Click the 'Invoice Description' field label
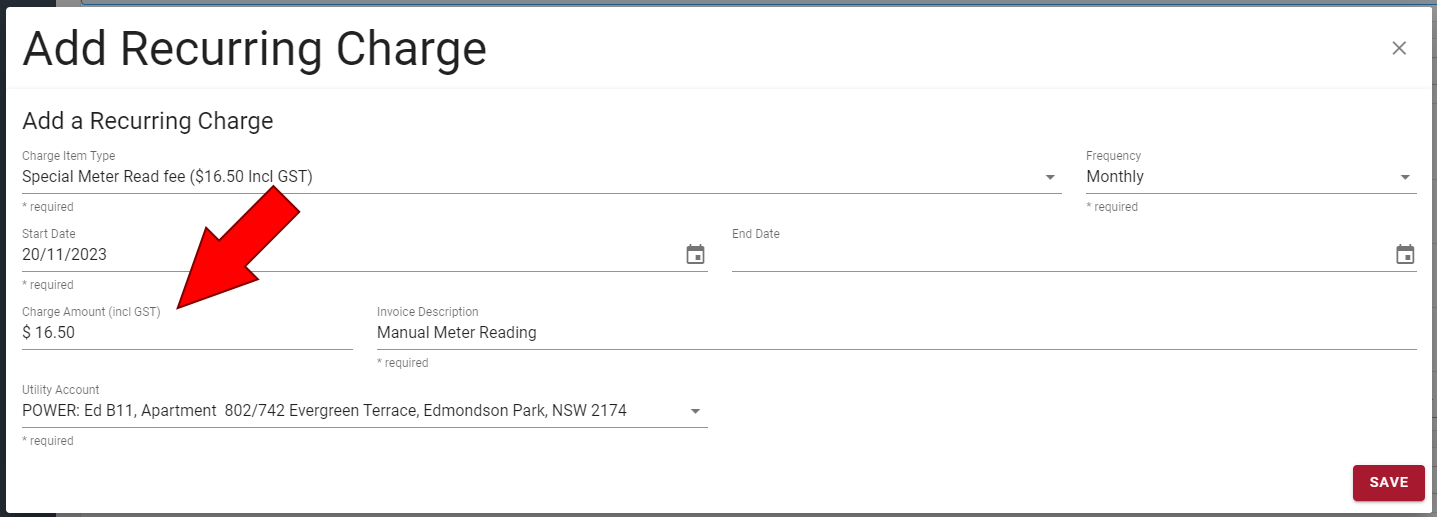 (x=427, y=312)
